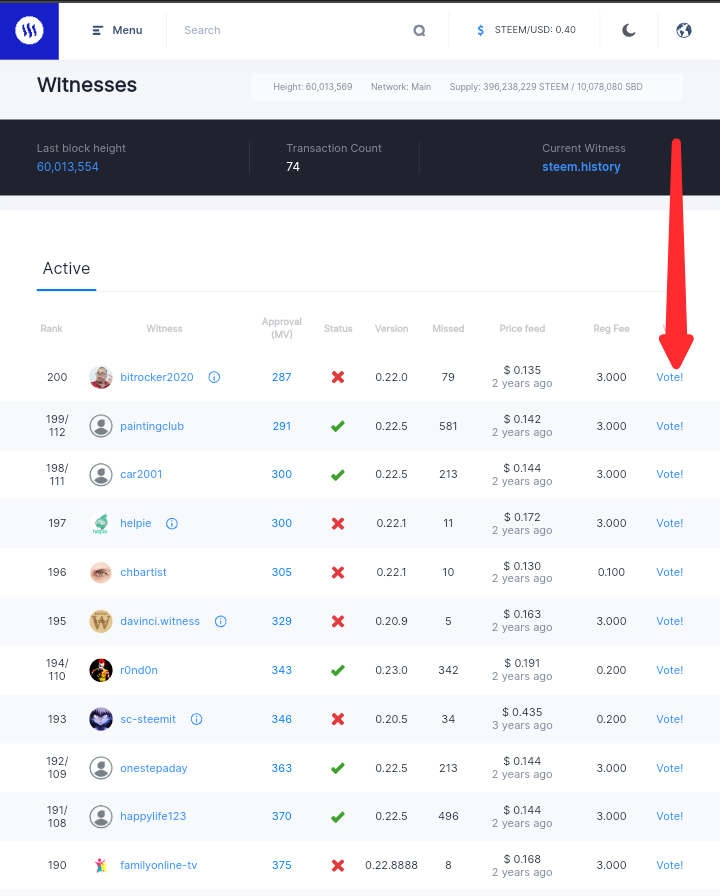Vote for onestepaday

click(669, 768)
